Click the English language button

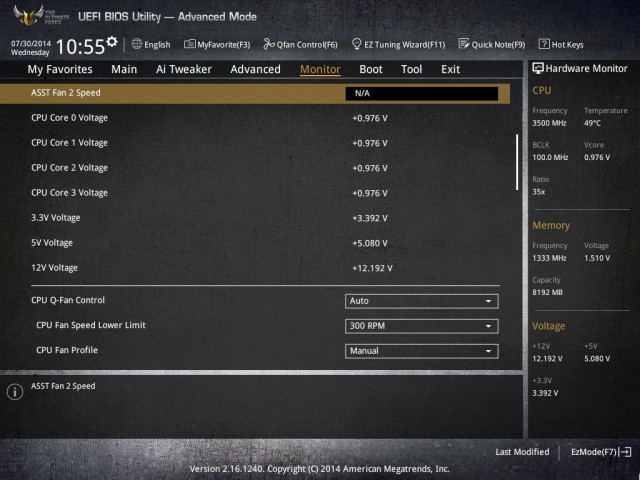[157, 44]
